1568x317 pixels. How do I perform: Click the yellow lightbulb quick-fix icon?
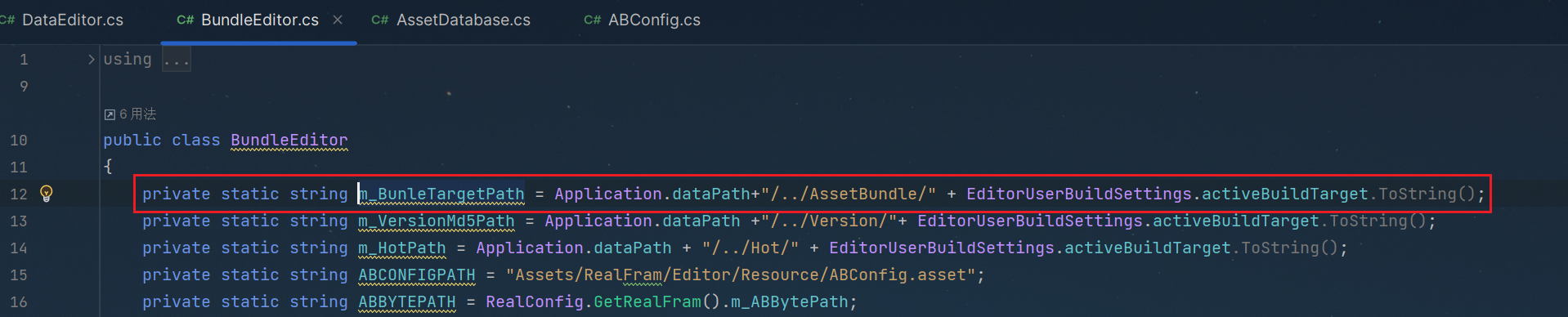pos(47,194)
